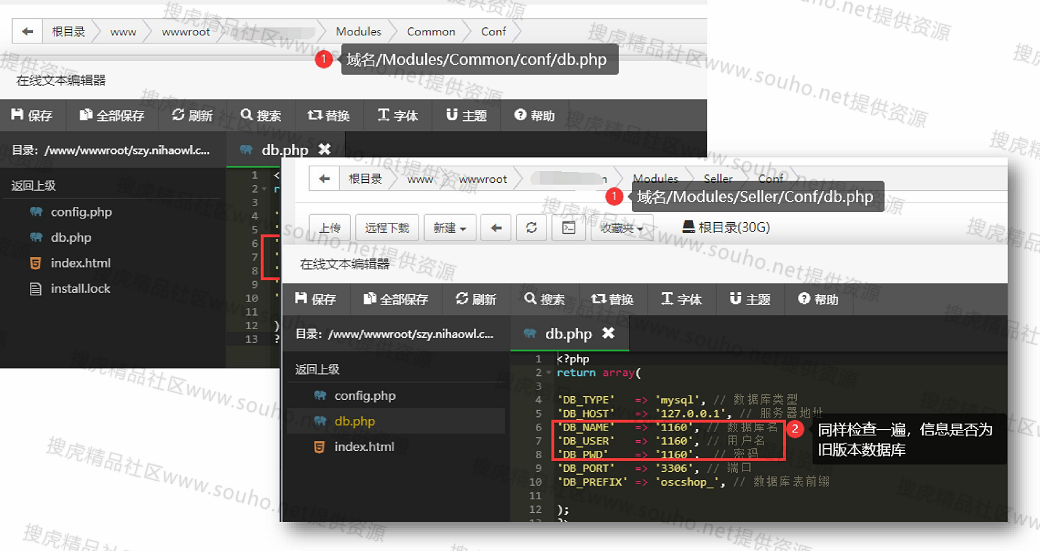Click 保存 in front Seller editor toolbar
The height and width of the screenshot is (551, 1040).
316,299
